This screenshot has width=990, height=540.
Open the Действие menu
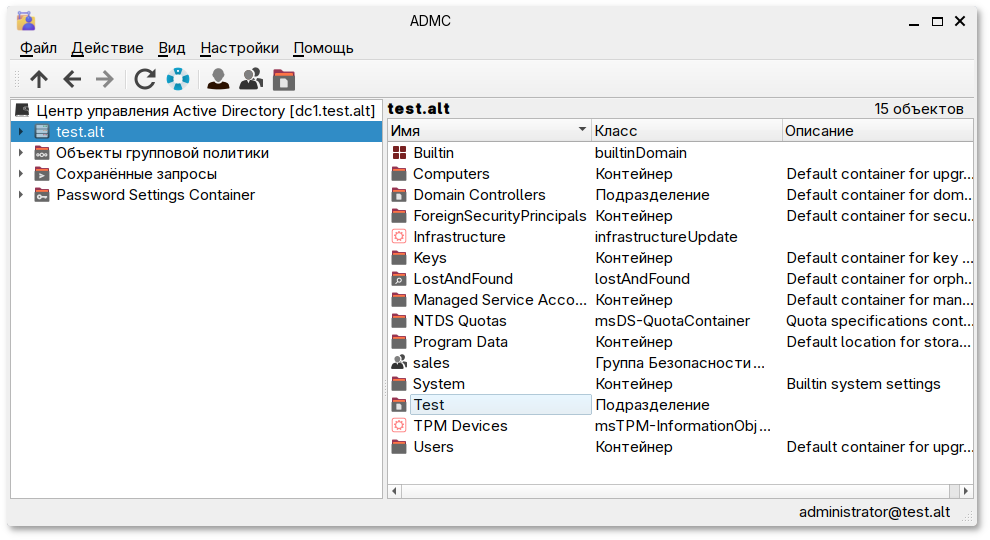point(107,48)
